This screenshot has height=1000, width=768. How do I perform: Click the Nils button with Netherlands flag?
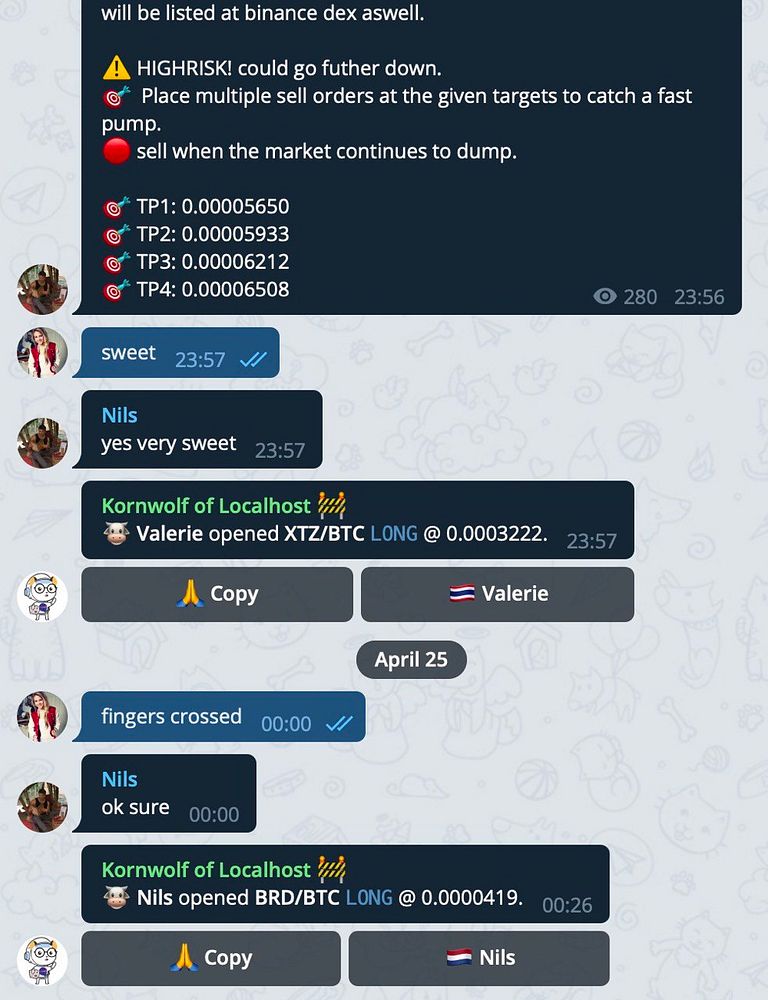click(x=479, y=959)
